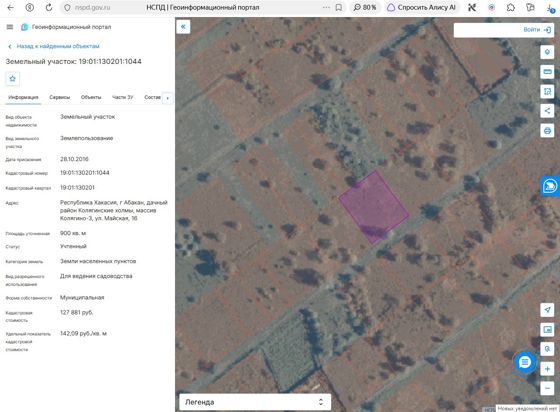The height and width of the screenshot is (412, 560).
Task: Reload the page with the refresh icon
Action: pos(49,7)
